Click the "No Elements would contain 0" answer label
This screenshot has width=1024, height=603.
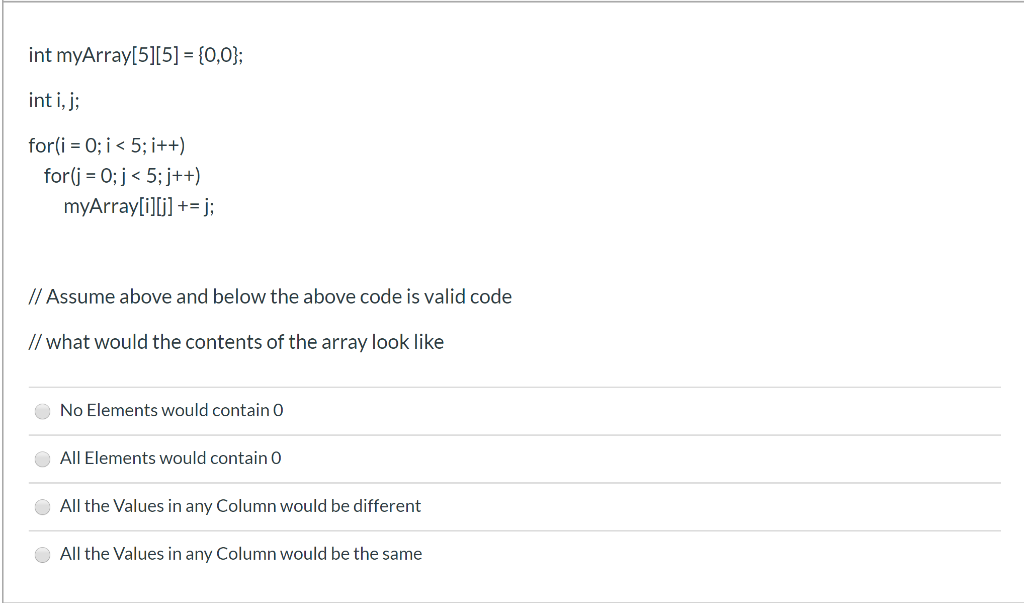(x=172, y=410)
